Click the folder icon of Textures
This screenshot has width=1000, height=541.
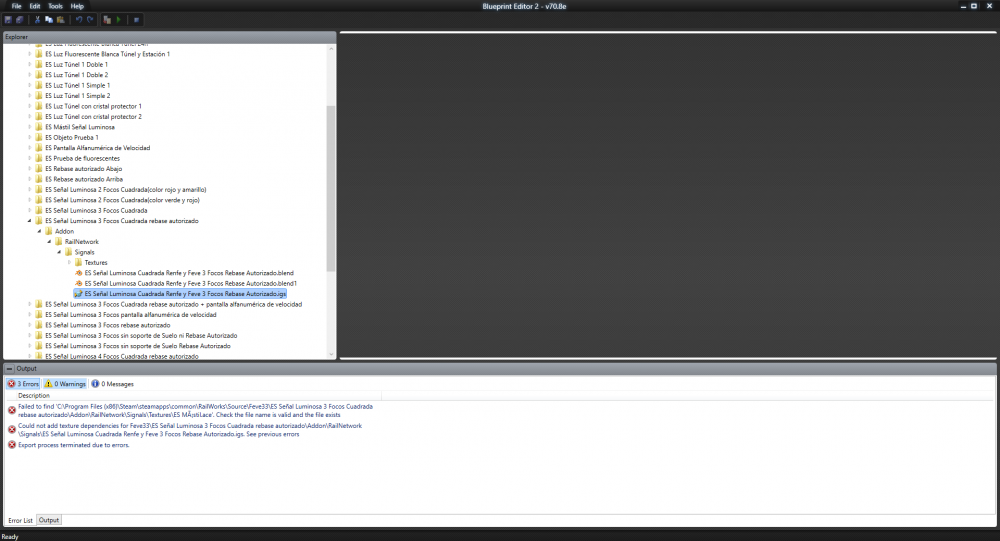tap(78, 262)
